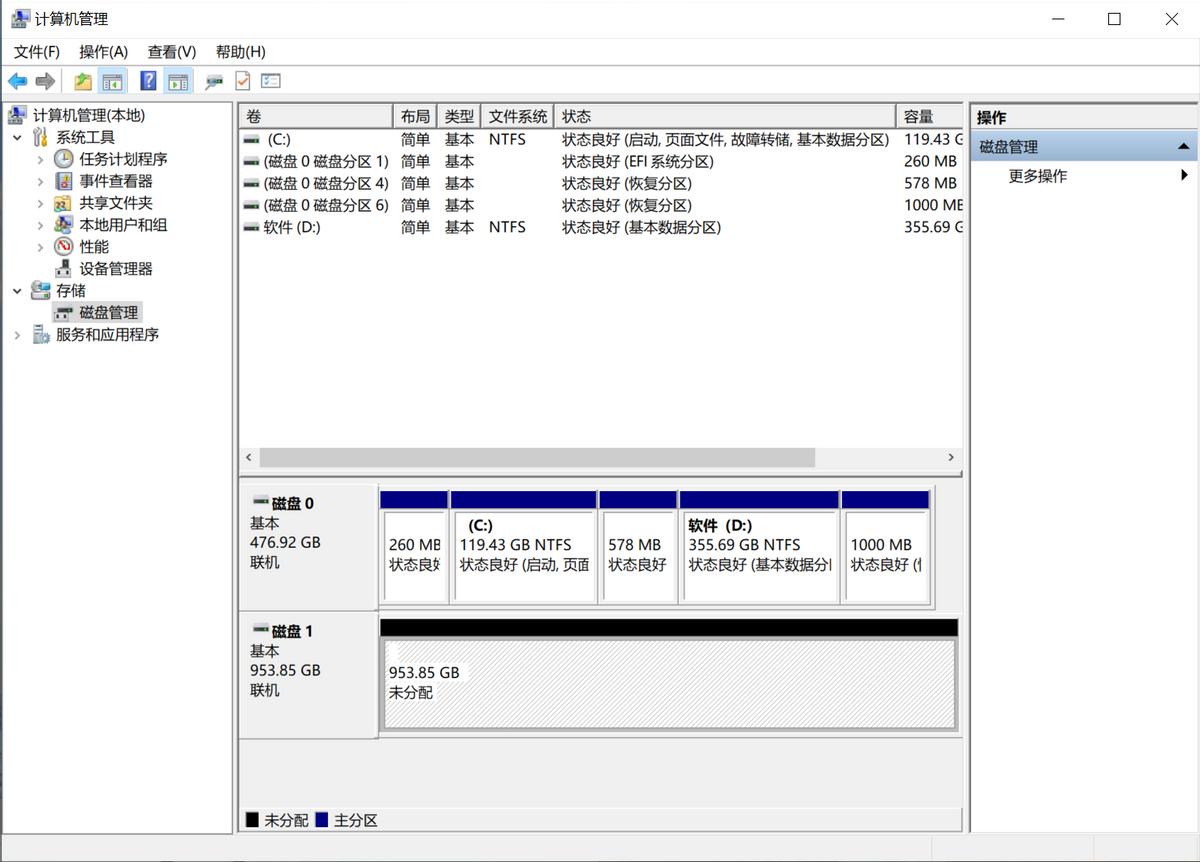1200x862 pixels.
Task: Click the Up one level folder icon
Action: [83, 81]
